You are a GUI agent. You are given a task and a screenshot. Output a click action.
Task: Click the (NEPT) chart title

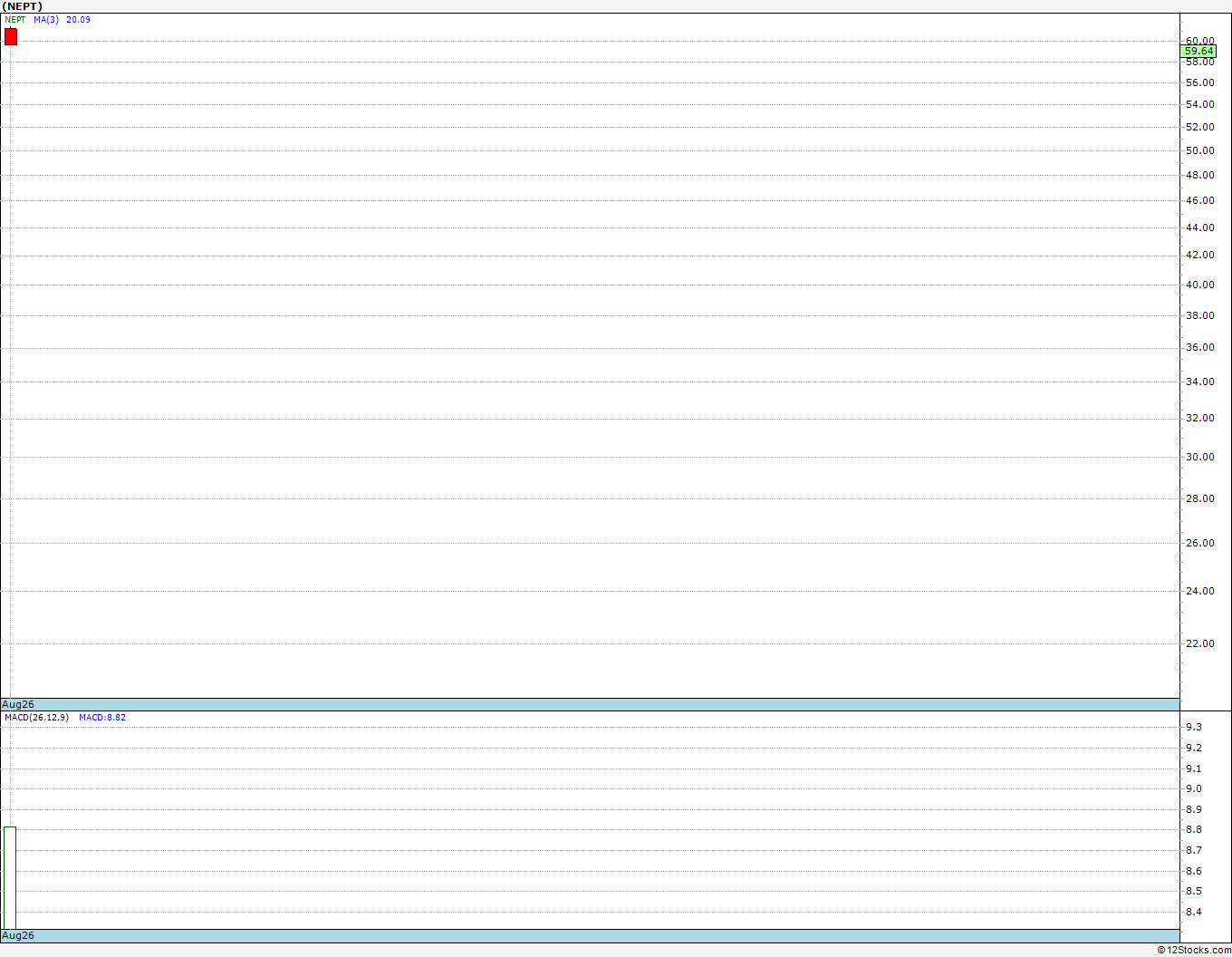pos(22,6)
